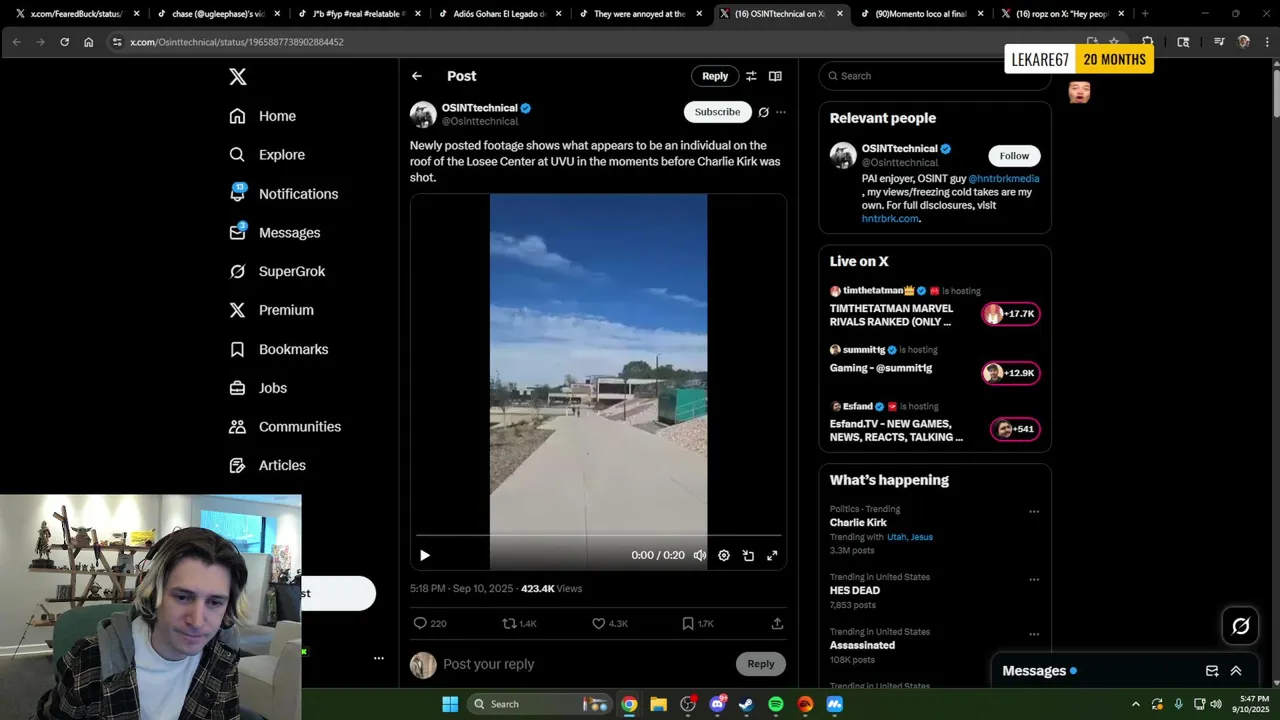Open Articles in the sidebar
Screen dimensions: 1280x720
[x=267, y=465]
